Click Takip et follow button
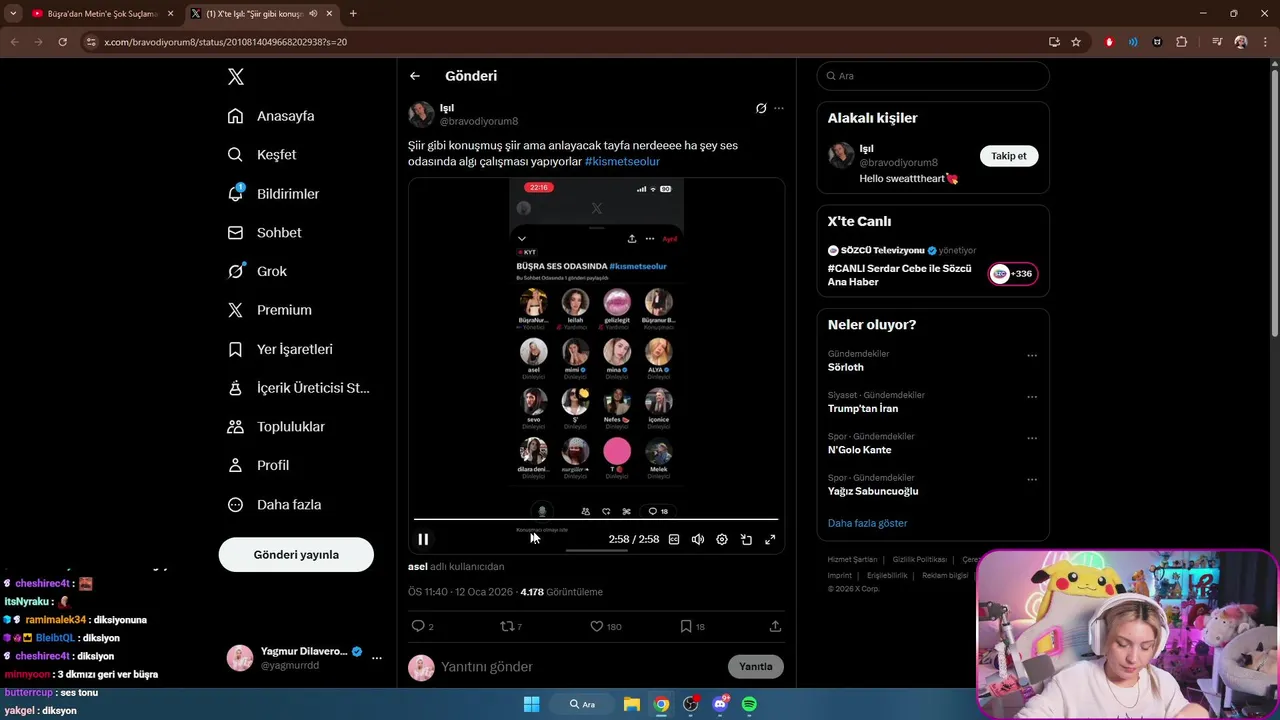Screen dimensions: 1280x720 pyautogui.click(x=1009, y=156)
